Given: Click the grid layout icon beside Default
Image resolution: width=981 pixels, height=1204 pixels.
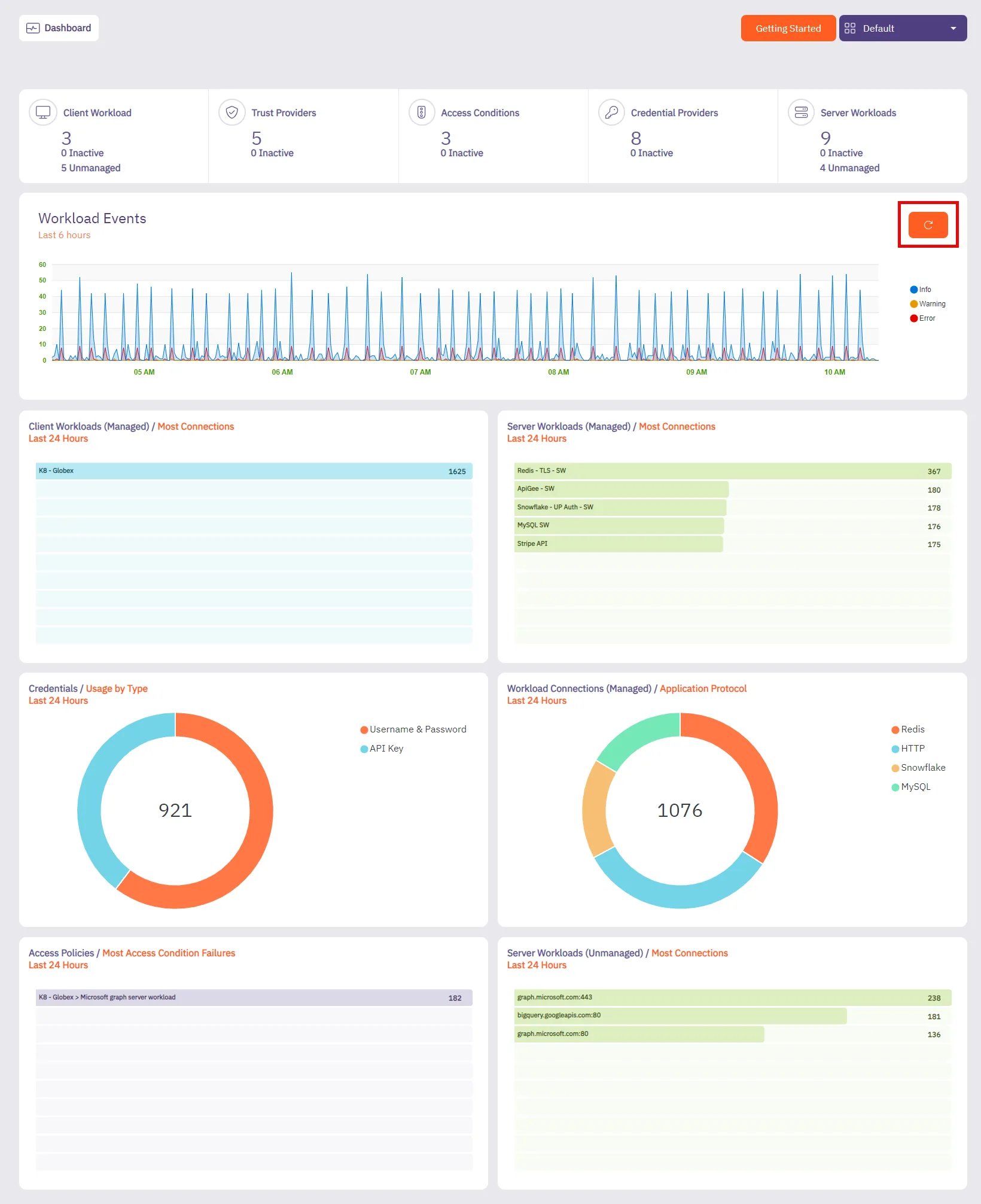Looking at the screenshot, I should tap(851, 28).
